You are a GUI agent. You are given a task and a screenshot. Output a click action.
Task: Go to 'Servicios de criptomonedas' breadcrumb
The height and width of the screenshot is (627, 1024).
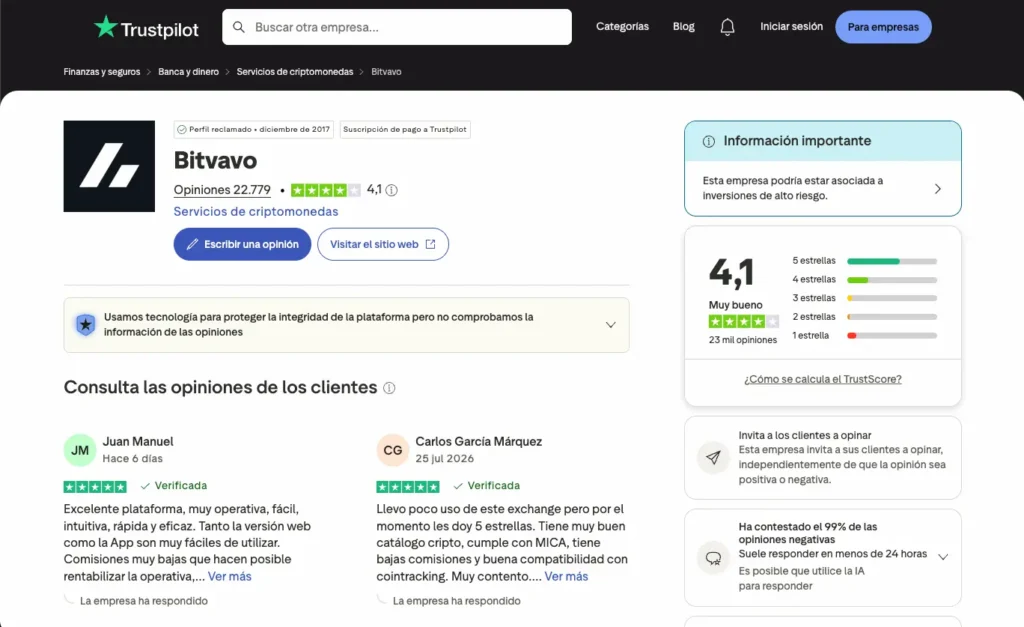tap(295, 72)
